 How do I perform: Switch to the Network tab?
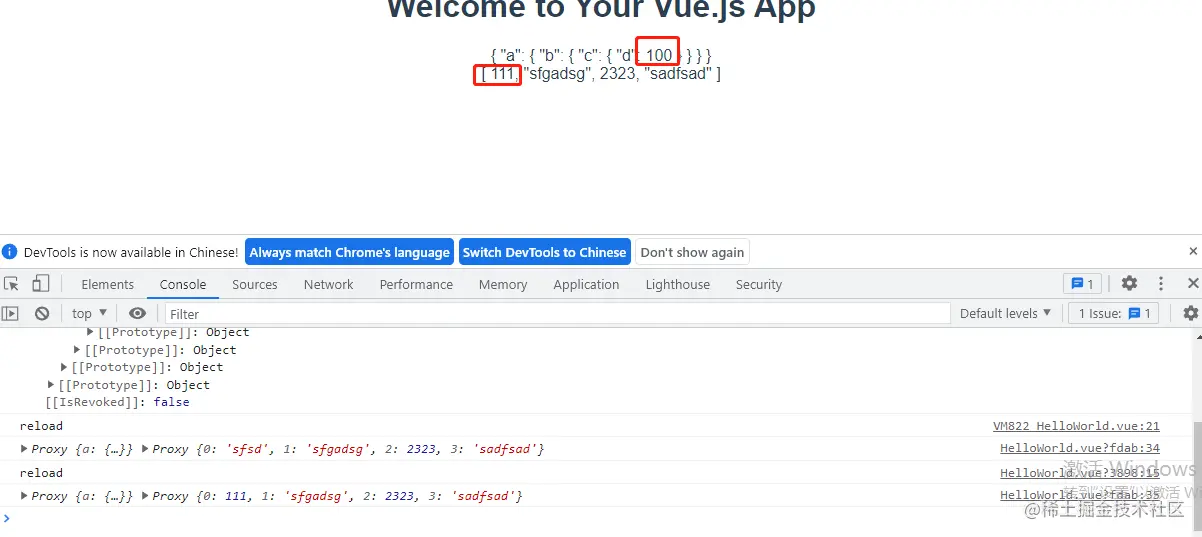coord(329,284)
